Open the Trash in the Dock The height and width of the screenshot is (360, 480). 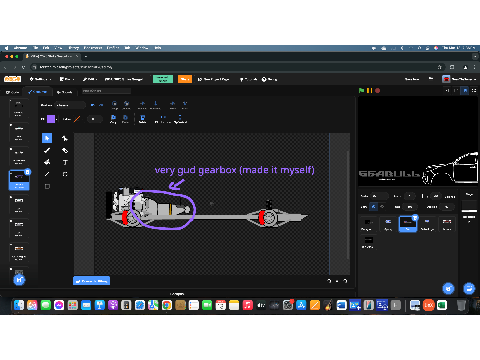coord(461,305)
